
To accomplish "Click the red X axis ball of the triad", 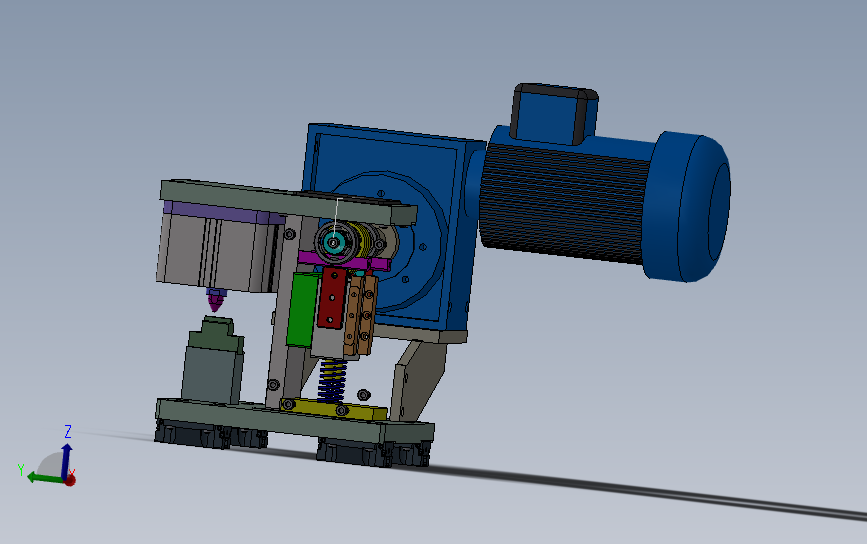I will click(70, 480).
